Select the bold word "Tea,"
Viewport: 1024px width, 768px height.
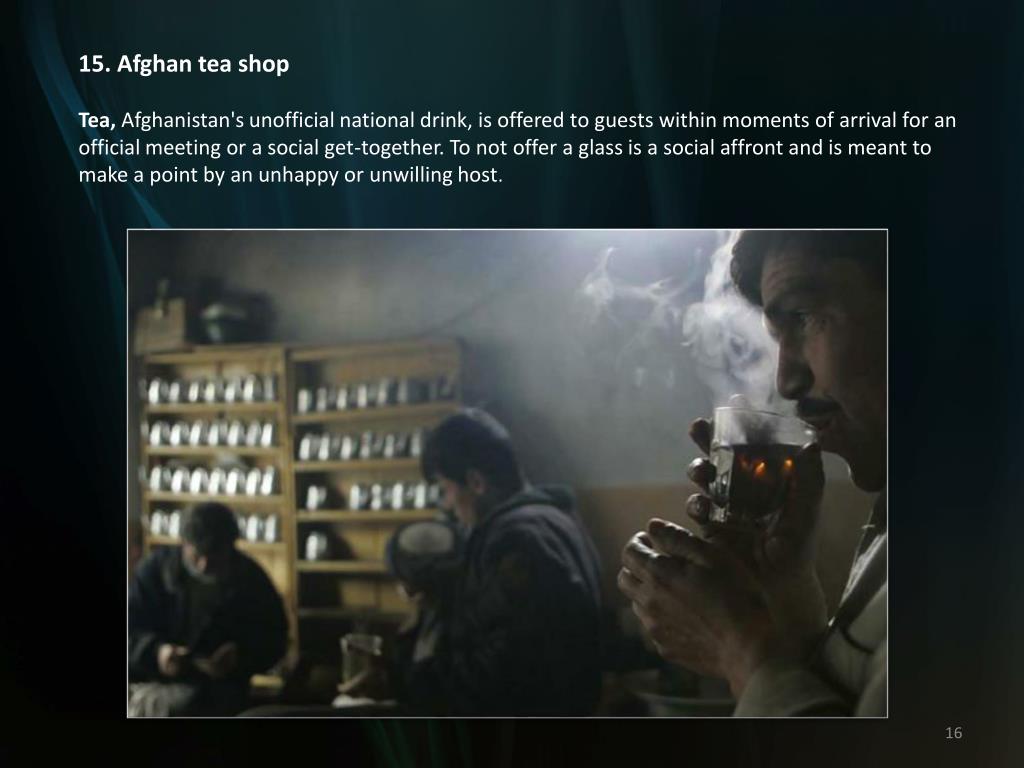point(97,121)
